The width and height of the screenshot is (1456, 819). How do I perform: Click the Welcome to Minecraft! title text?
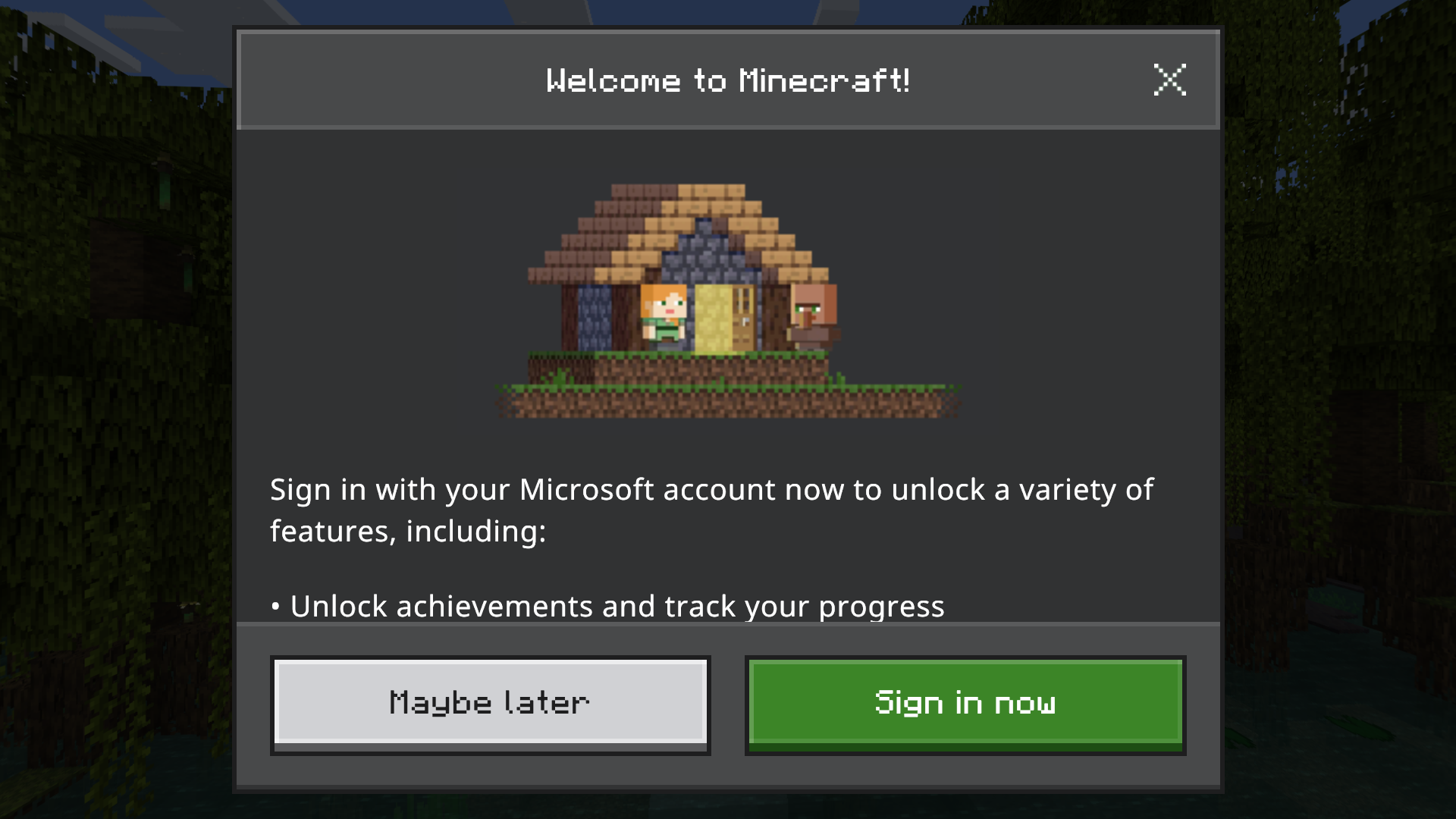(728, 80)
